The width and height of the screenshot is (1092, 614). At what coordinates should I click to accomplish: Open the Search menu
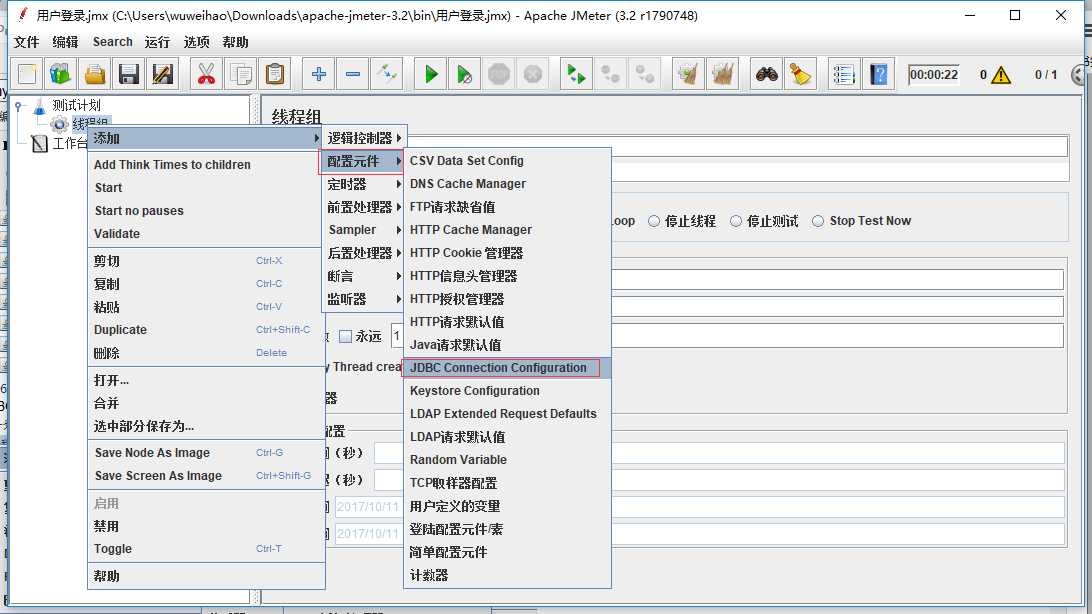point(112,42)
